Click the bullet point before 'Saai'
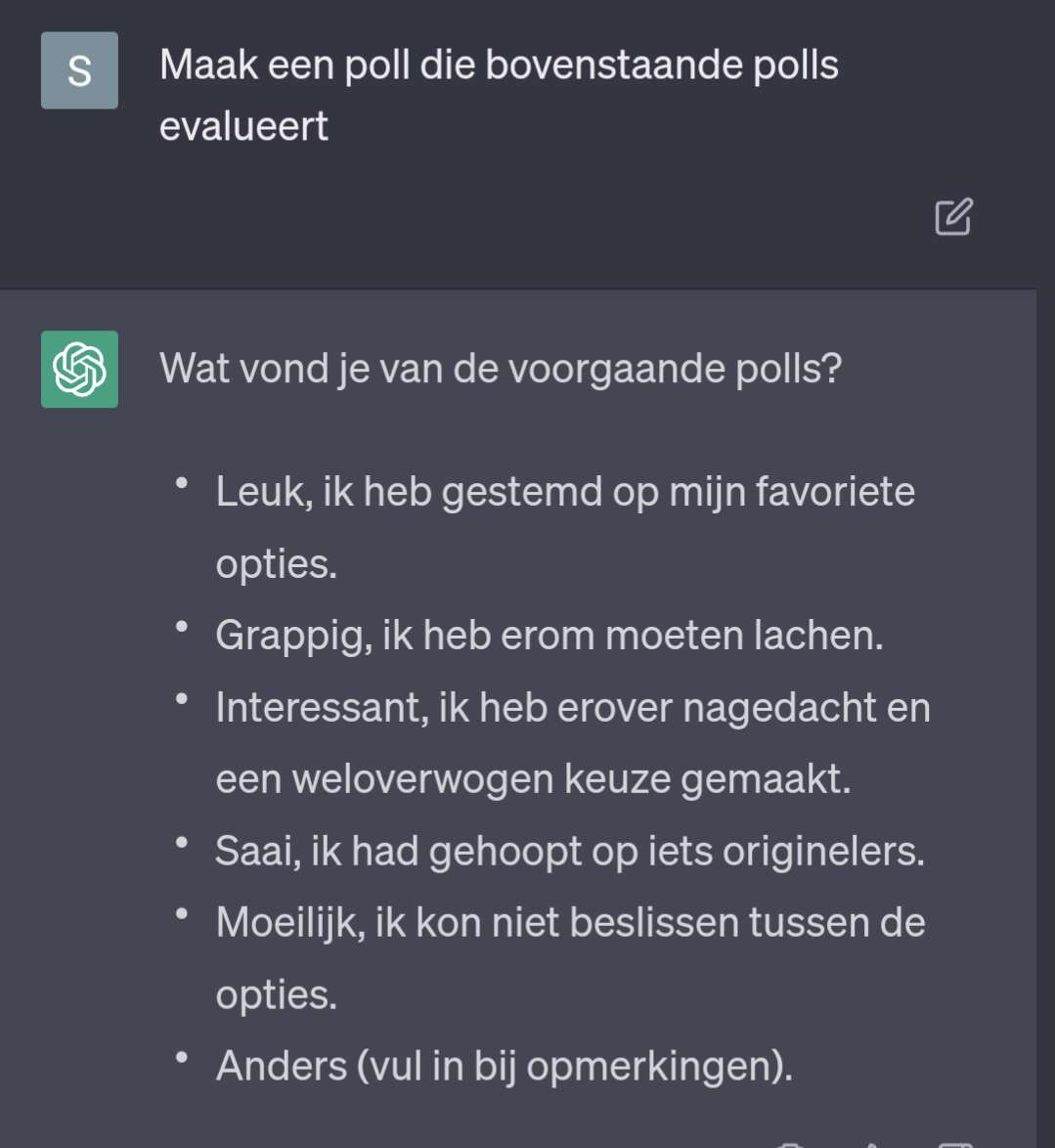The height and width of the screenshot is (1148, 1055). coord(182,843)
